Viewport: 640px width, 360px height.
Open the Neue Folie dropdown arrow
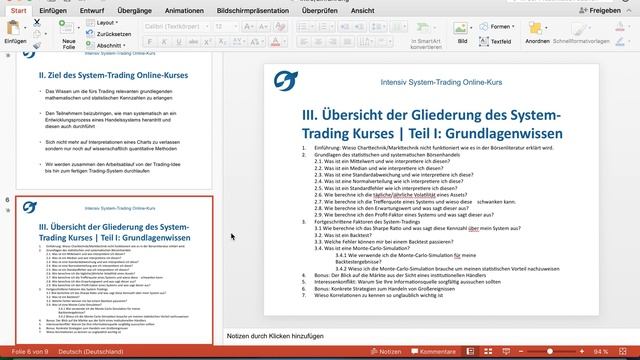tap(79, 28)
